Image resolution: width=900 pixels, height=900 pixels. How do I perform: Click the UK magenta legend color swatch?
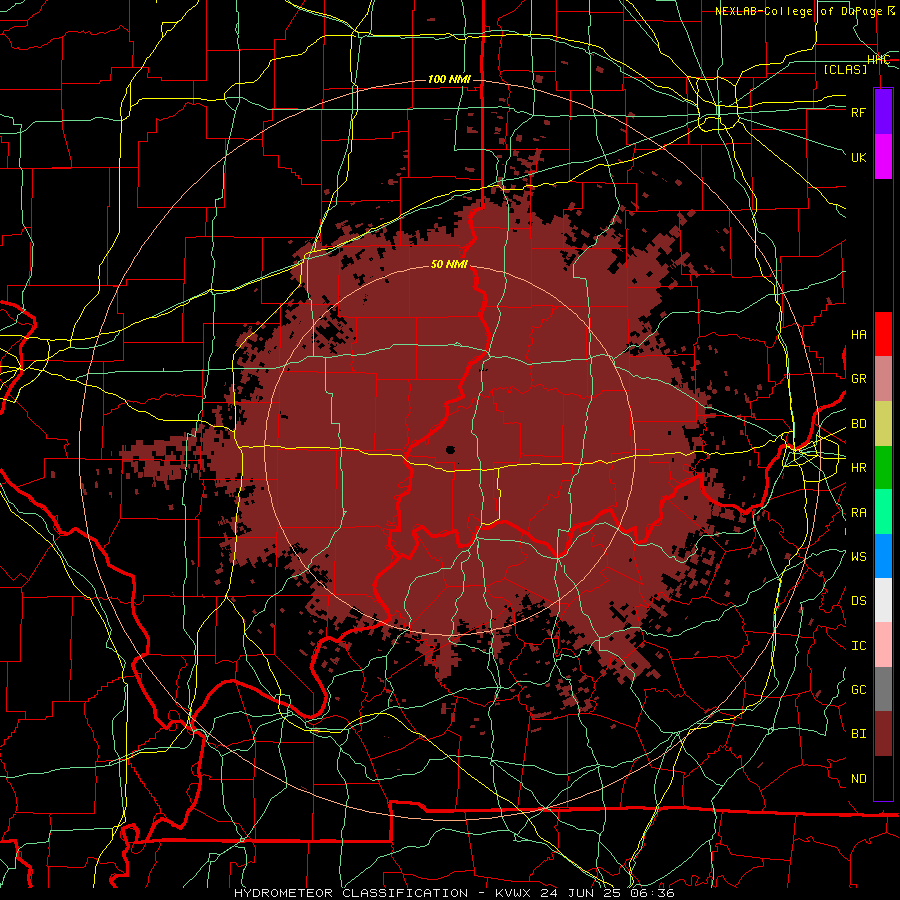pos(883,157)
